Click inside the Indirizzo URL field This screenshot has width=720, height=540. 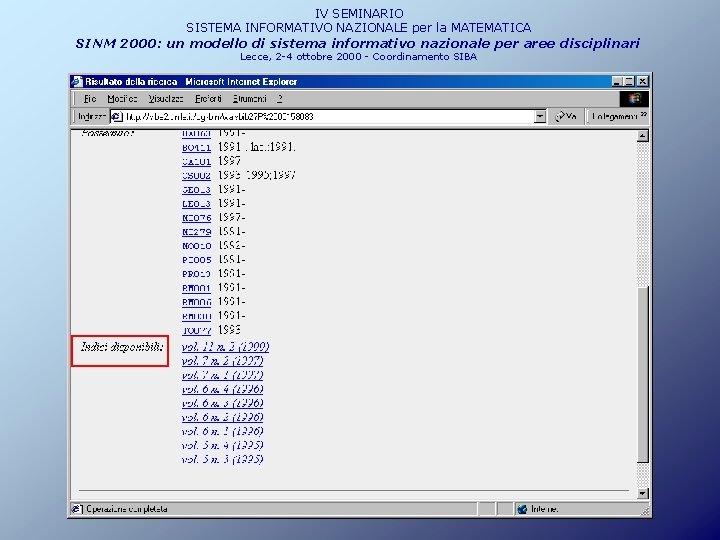tap(328, 117)
